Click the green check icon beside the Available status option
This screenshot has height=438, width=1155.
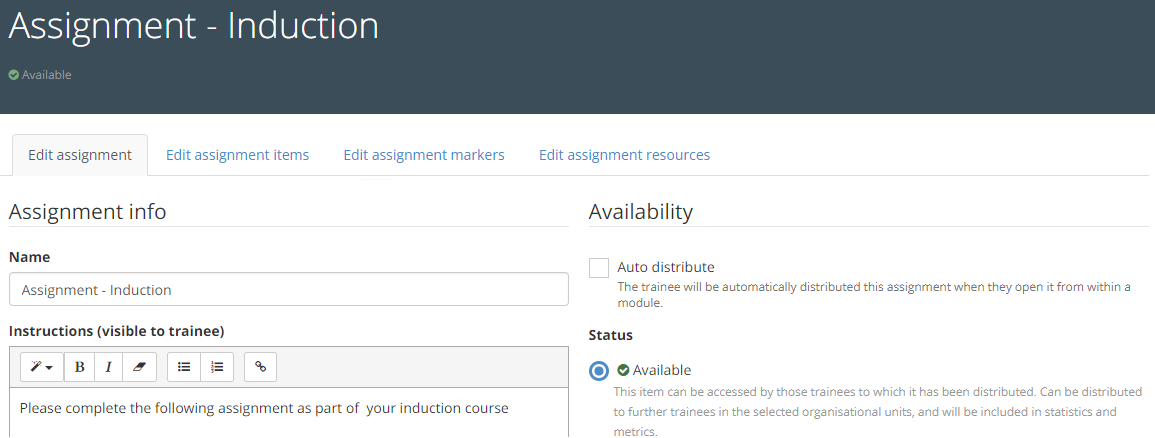pyautogui.click(x=623, y=370)
